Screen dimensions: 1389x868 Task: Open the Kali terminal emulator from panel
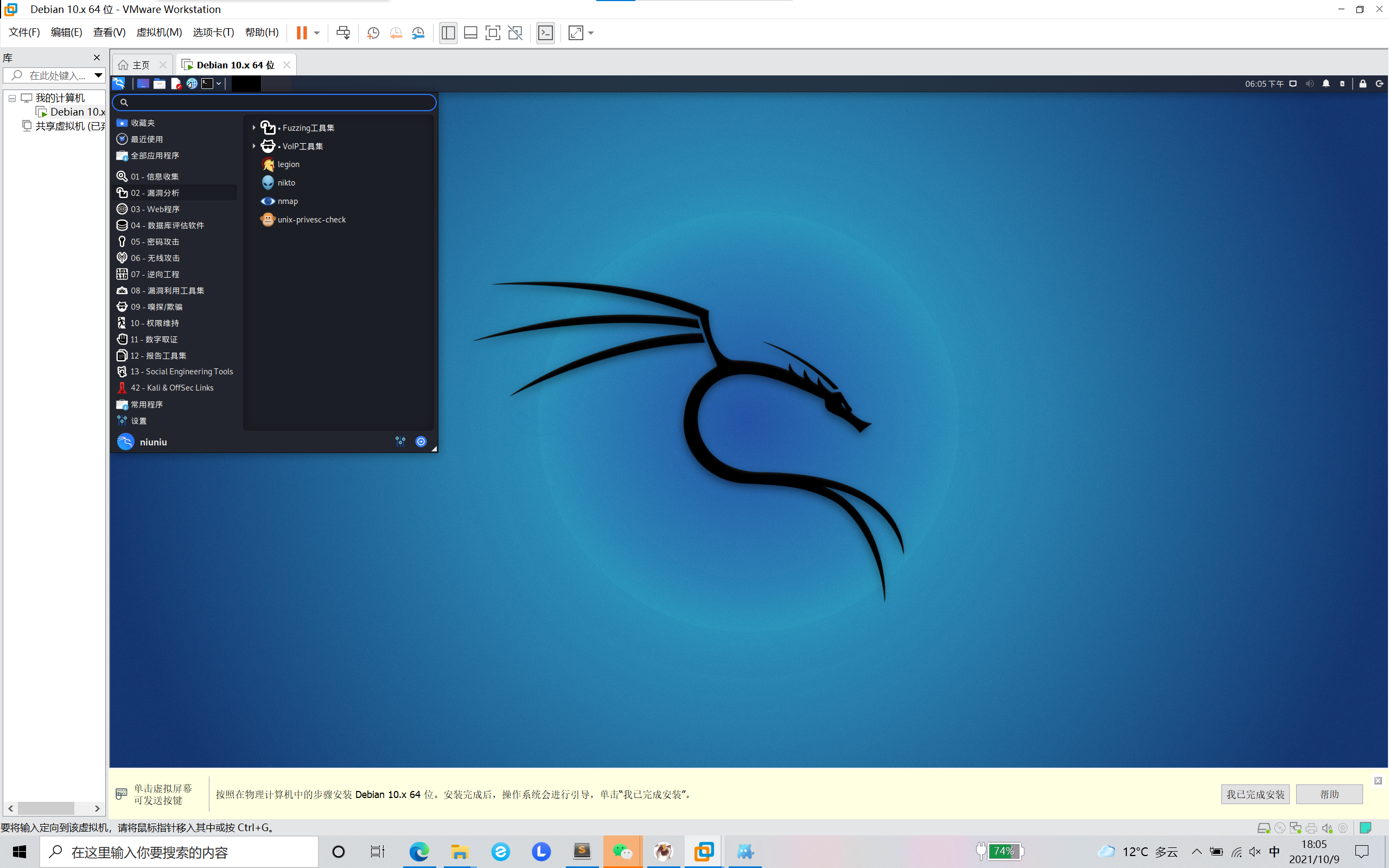pos(207,84)
